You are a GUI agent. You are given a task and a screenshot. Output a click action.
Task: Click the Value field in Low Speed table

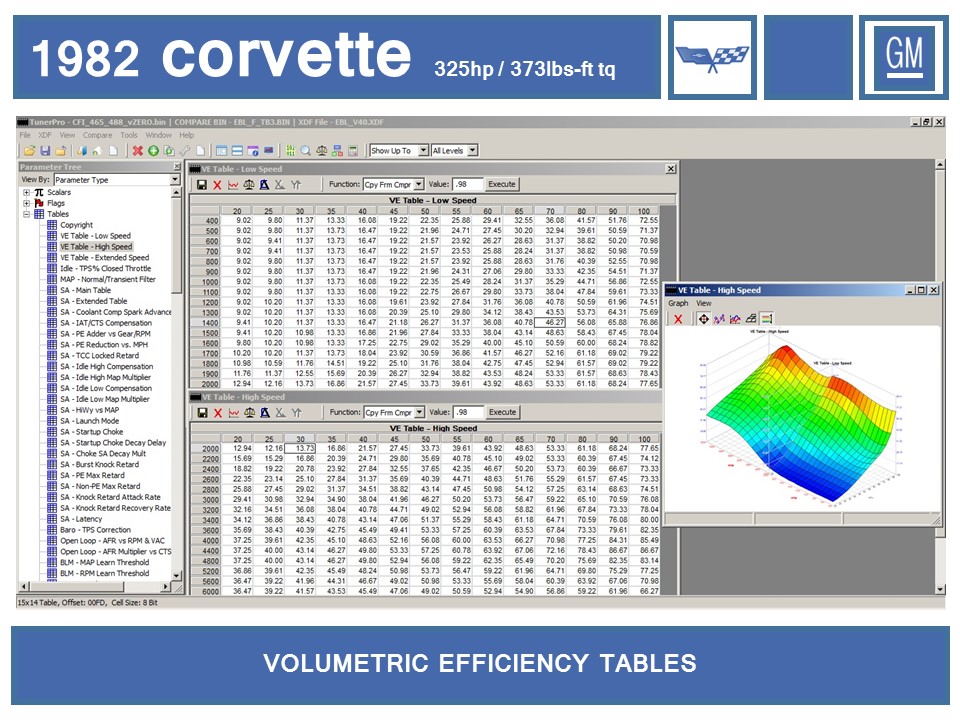click(467, 184)
